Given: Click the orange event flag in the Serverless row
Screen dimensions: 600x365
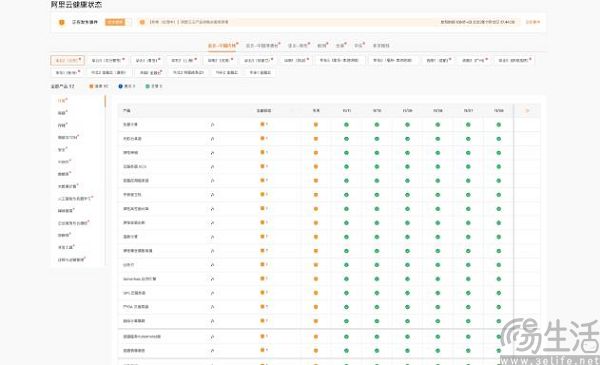Looking at the screenshot, I should click(x=263, y=279).
